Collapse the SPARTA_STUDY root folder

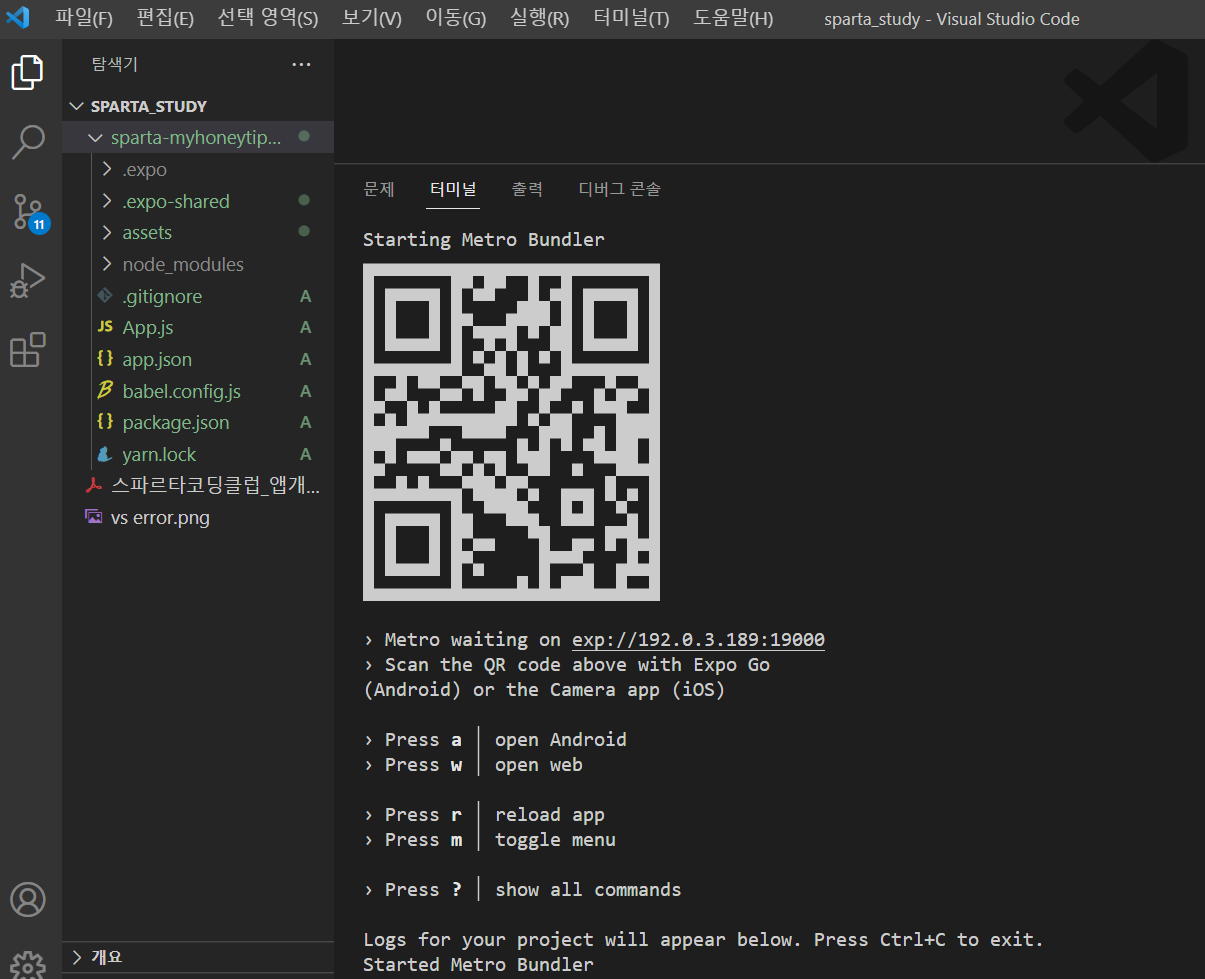coord(77,106)
